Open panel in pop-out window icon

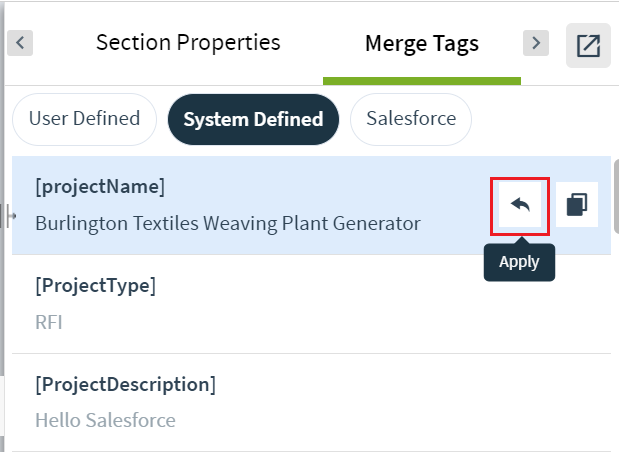pos(588,45)
